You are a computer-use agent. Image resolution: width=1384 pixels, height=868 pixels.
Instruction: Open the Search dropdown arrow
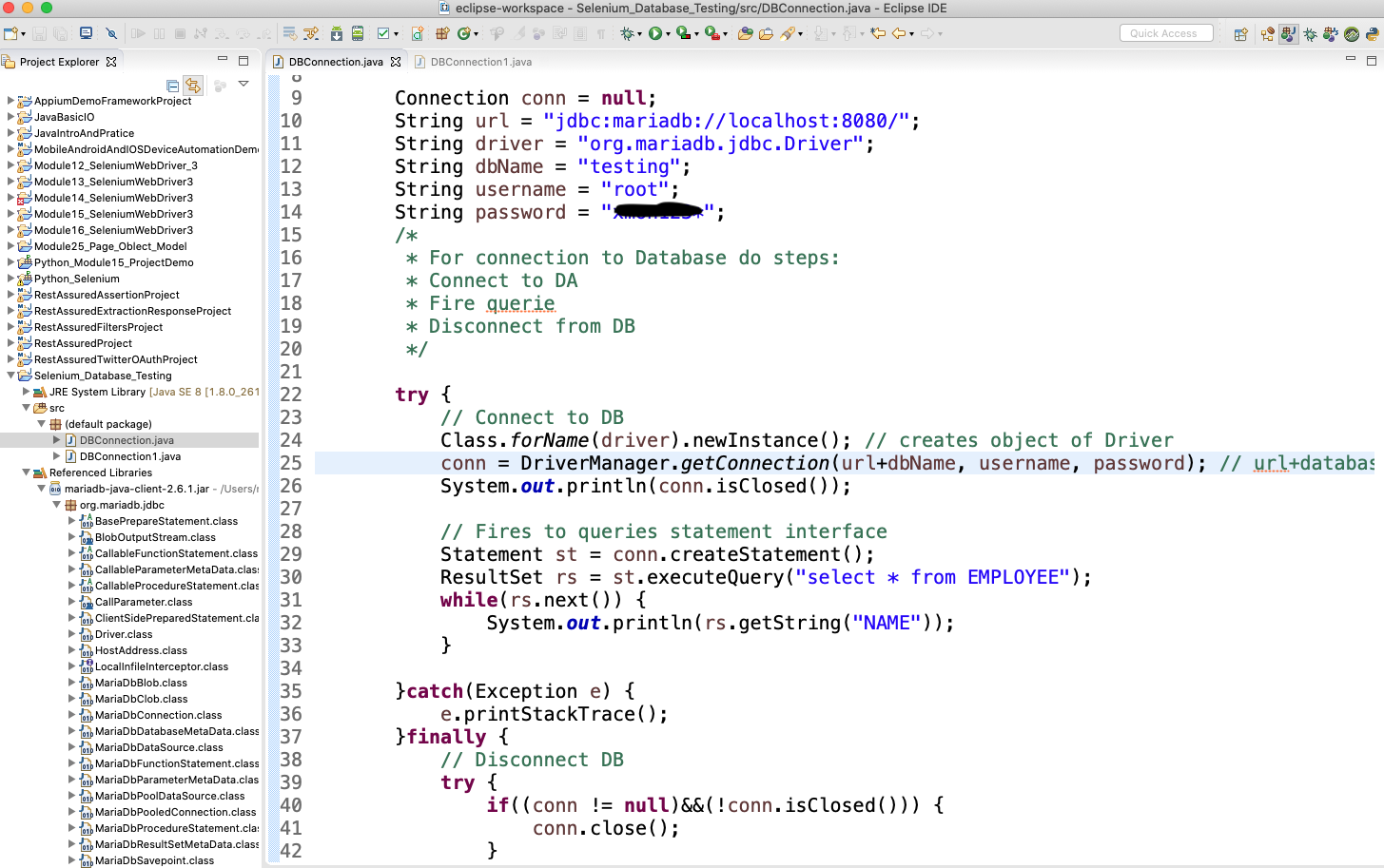pyautogui.click(x=800, y=34)
